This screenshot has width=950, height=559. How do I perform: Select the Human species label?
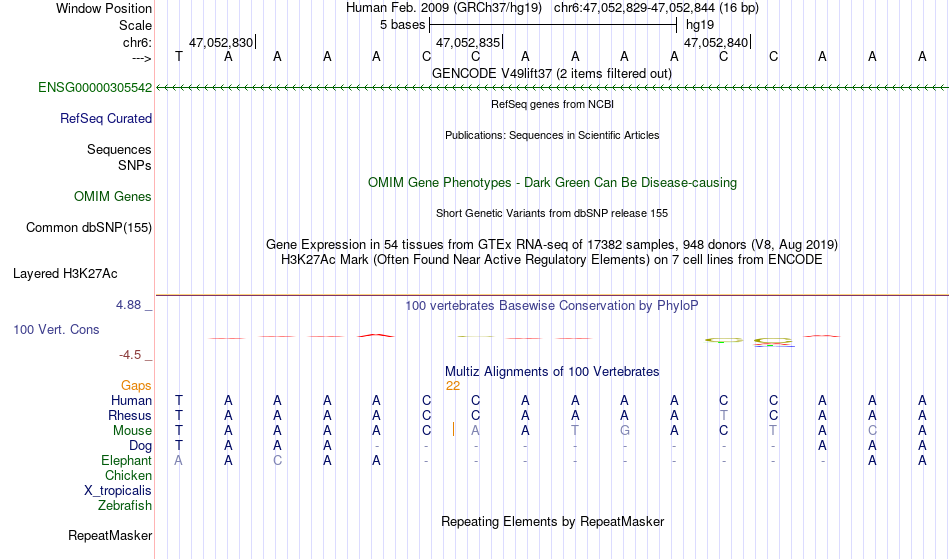[x=131, y=400]
